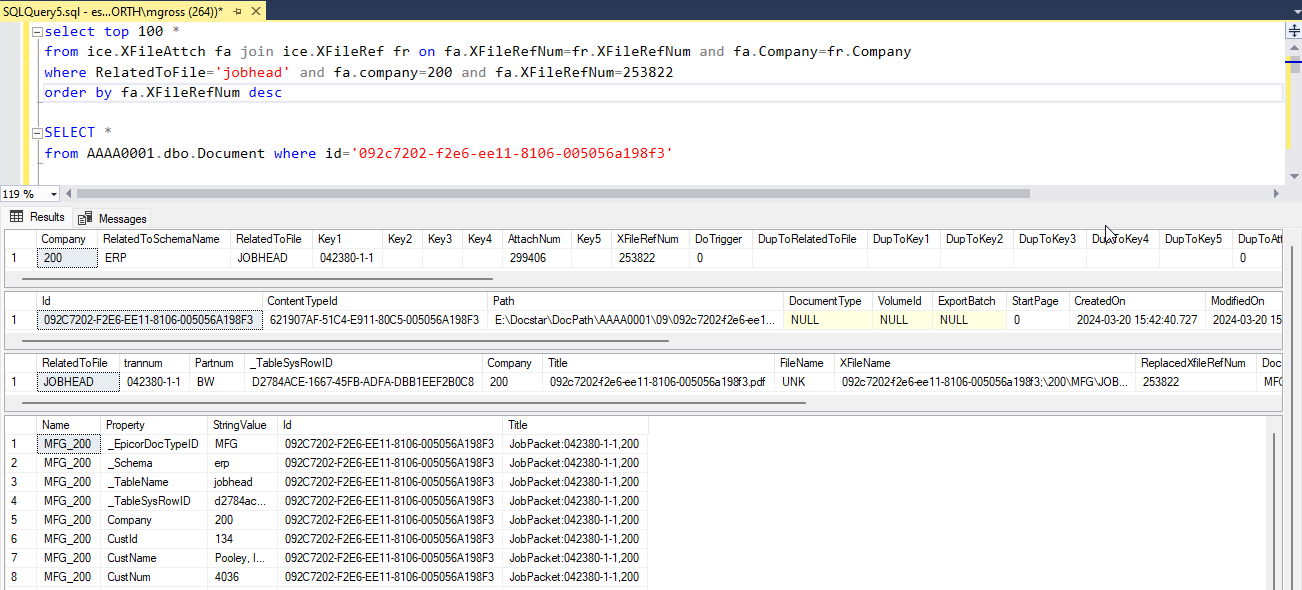1302x590 pixels.
Task: Click the scroll-up arrow on the editor scrollbar
Action: tap(1294, 47)
